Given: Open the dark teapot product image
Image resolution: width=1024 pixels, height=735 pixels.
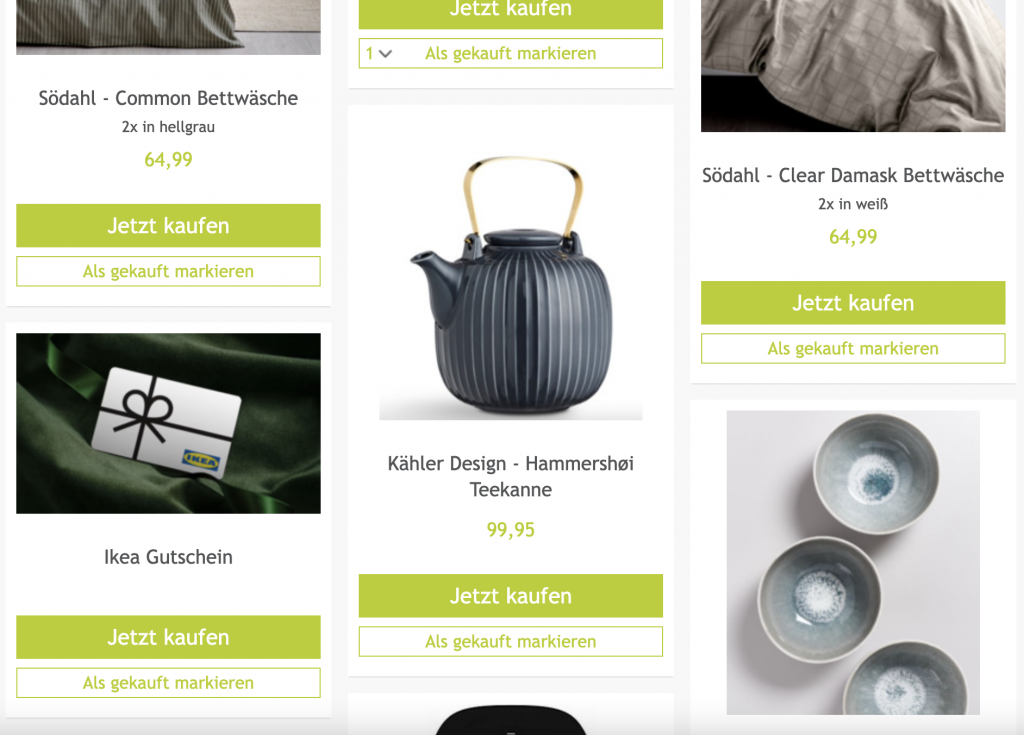Looking at the screenshot, I should [511, 287].
